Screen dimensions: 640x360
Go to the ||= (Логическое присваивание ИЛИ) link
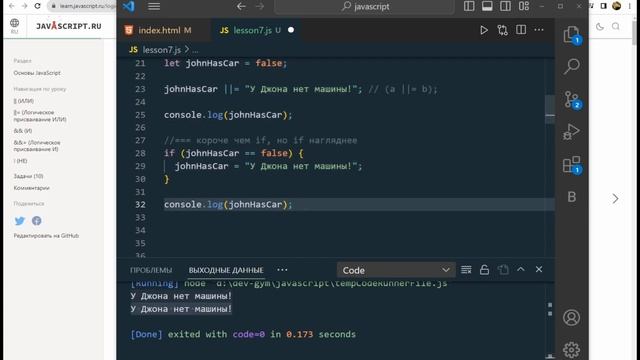[40, 116]
